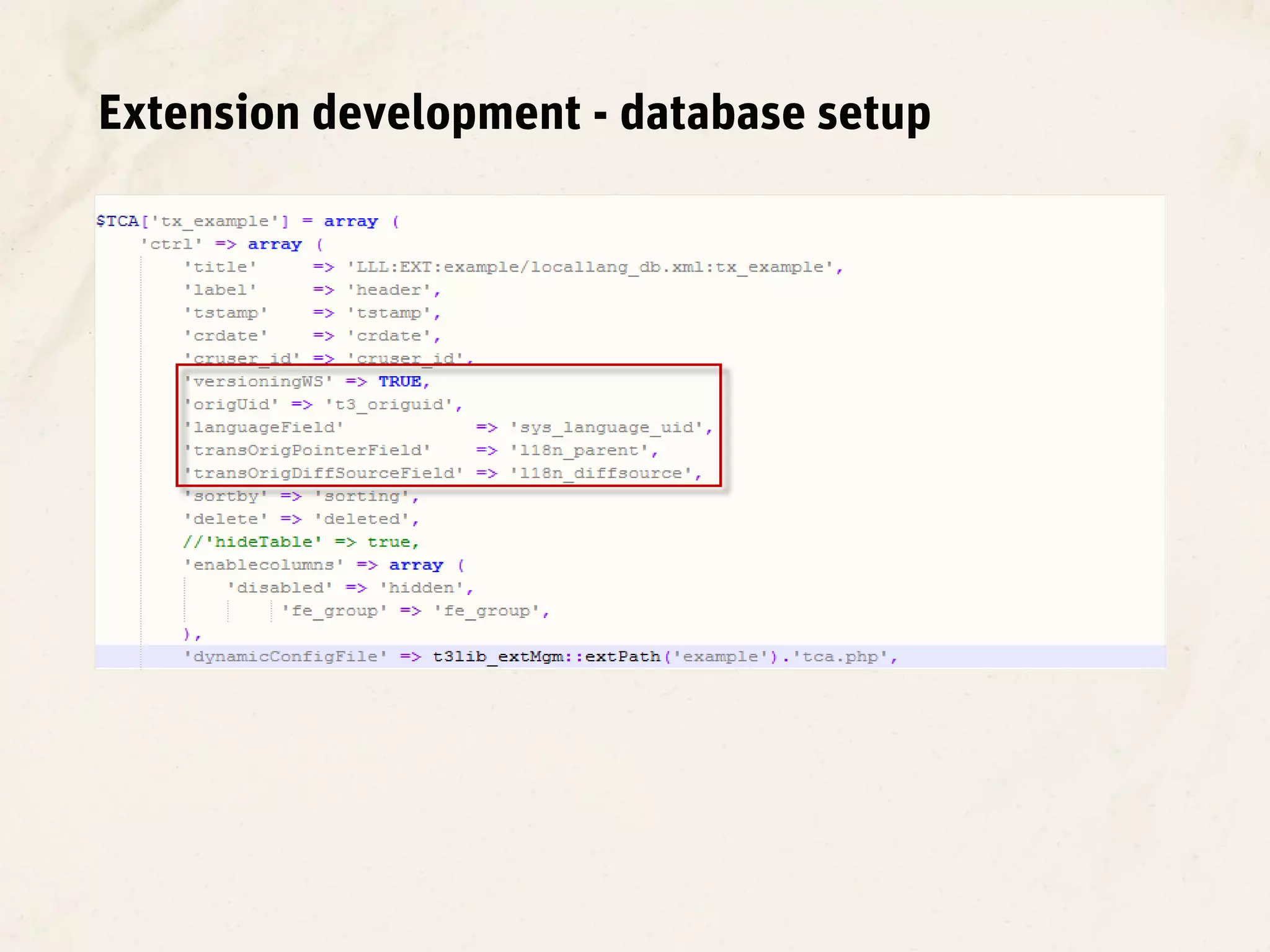The width and height of the screenshot is (1270, 952).
Task: Click the 'sys_language_uid' value
Action: point(607,428)
